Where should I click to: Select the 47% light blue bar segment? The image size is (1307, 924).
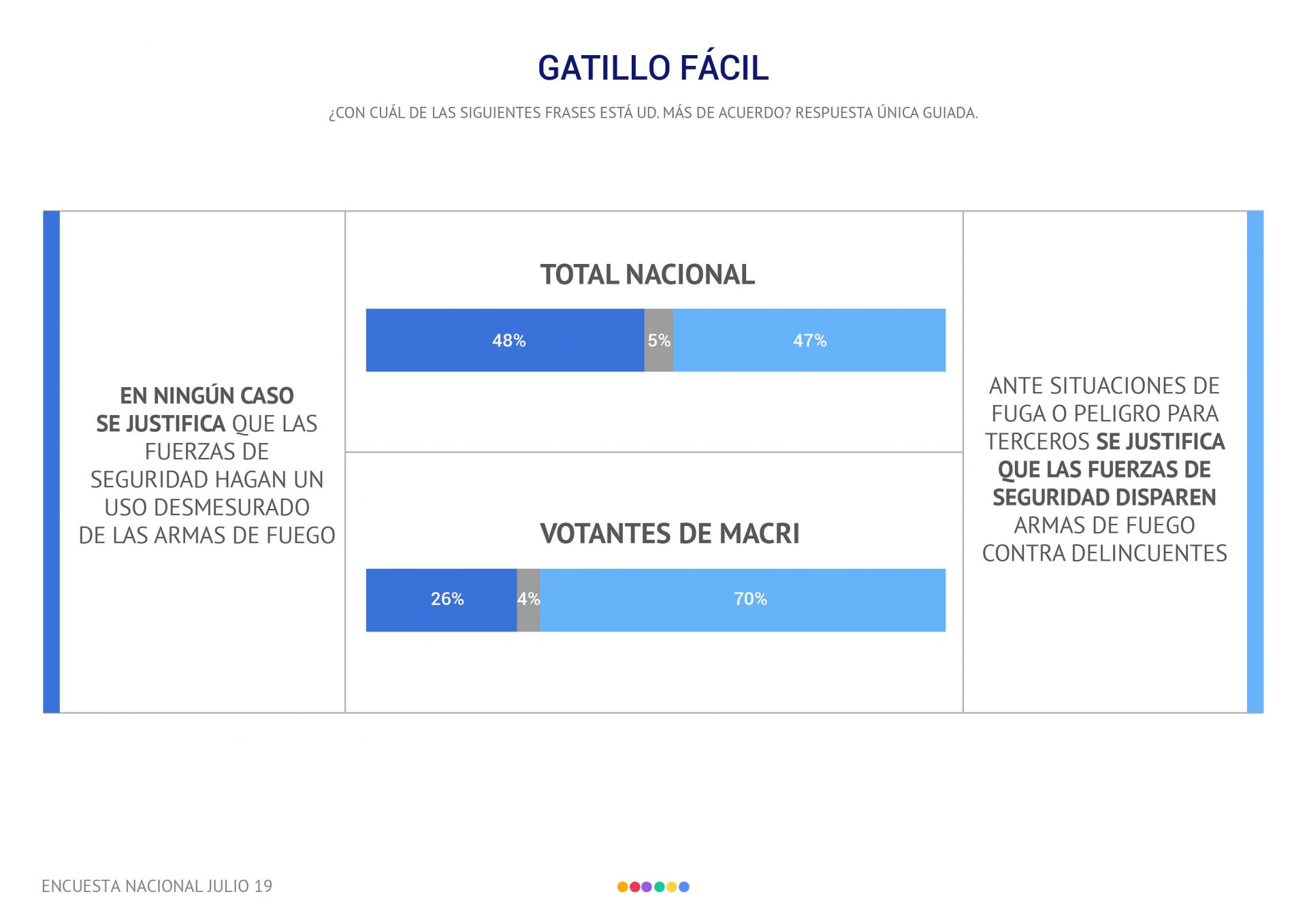(809, 340)
